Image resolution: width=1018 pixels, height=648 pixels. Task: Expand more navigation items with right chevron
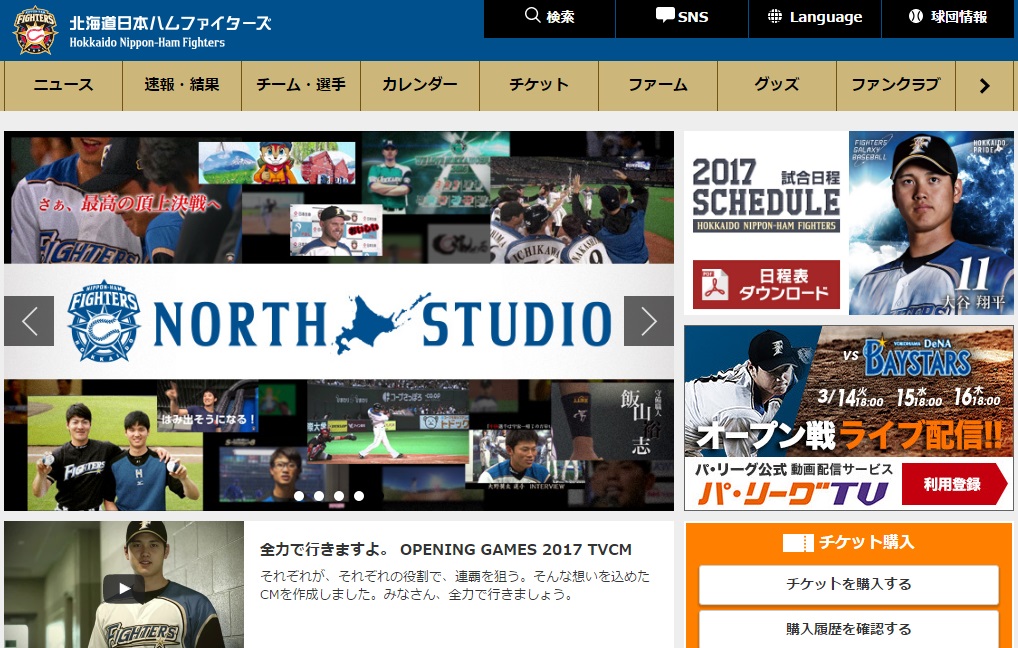pos(984,86)
